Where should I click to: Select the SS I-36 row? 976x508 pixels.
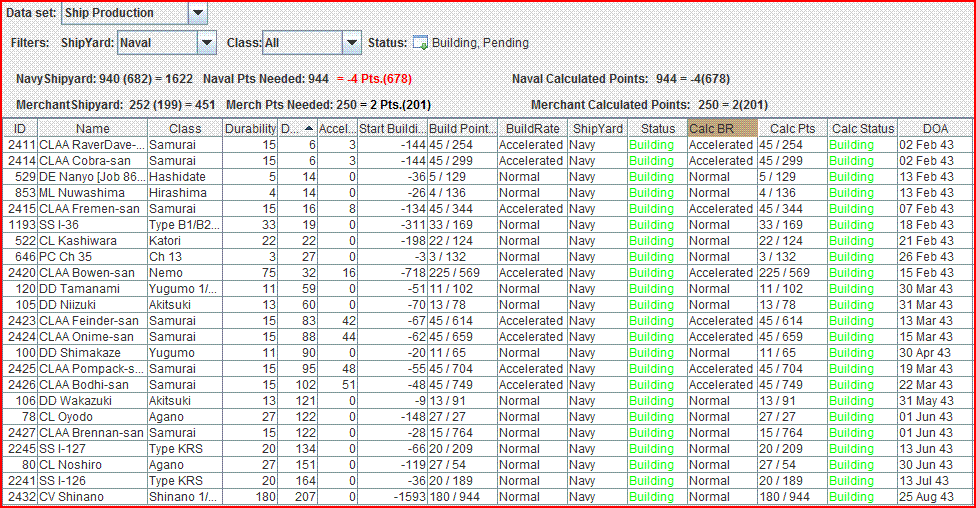pyautogui.click(x=488, y=225)
